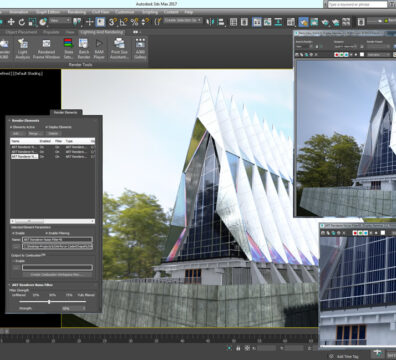396x360 pixels.
Task: Open A360 Gallery ribbon tool
Action: click(x=140, y=49)
